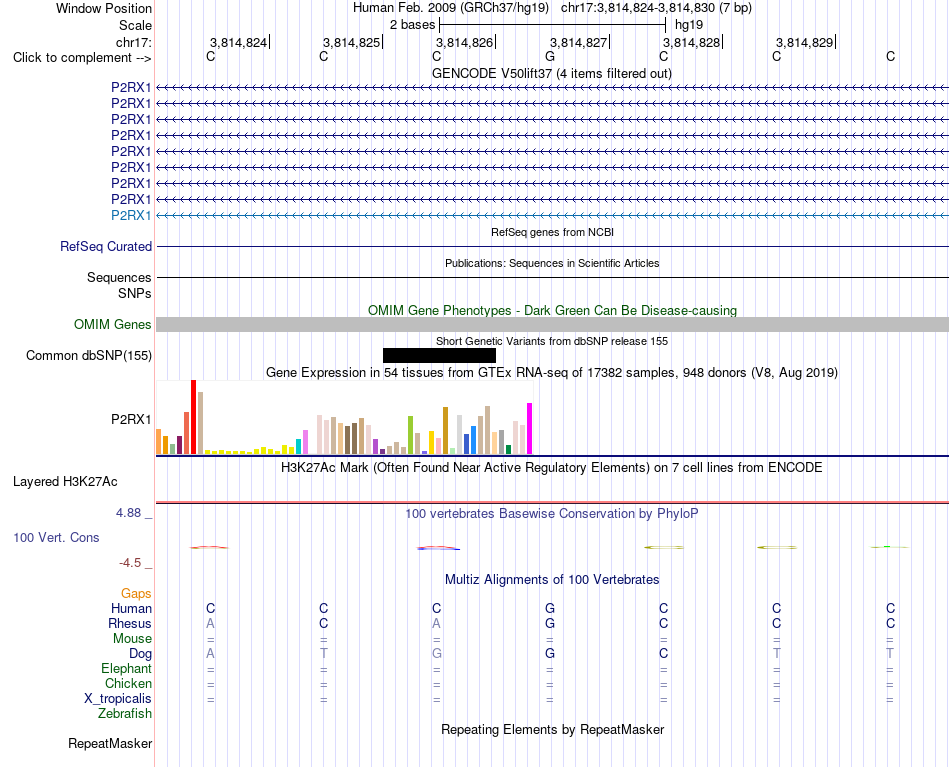Viewport: 950px width, 767px height.
Task: Click the G base in the ruler sequence
Action: click(550, 56)
